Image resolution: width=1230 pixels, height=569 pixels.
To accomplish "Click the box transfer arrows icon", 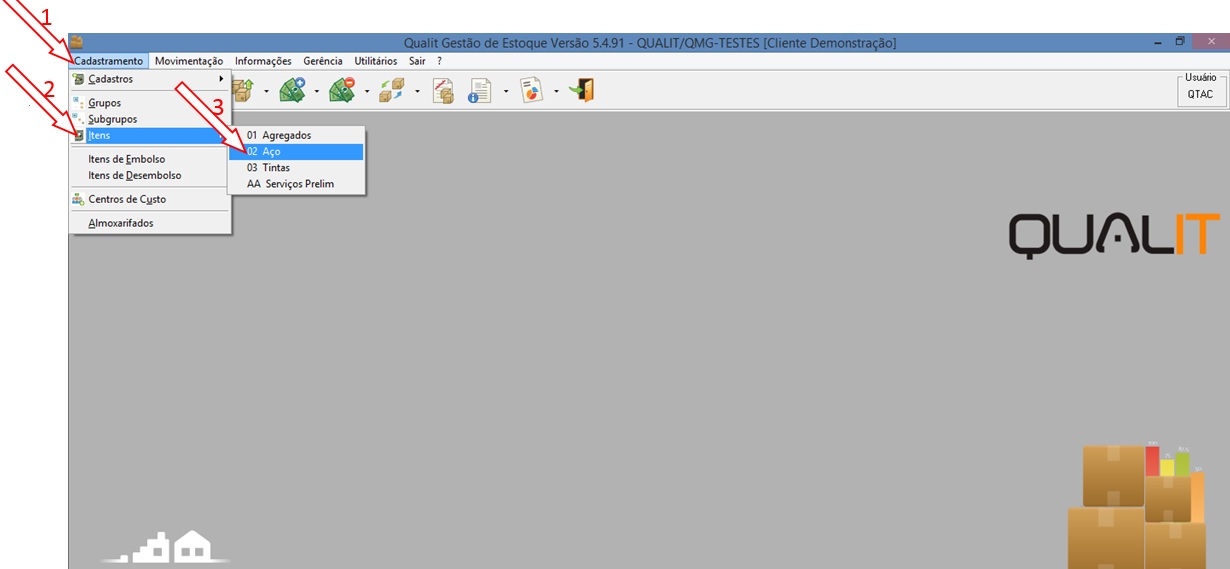I will point(392,90).
